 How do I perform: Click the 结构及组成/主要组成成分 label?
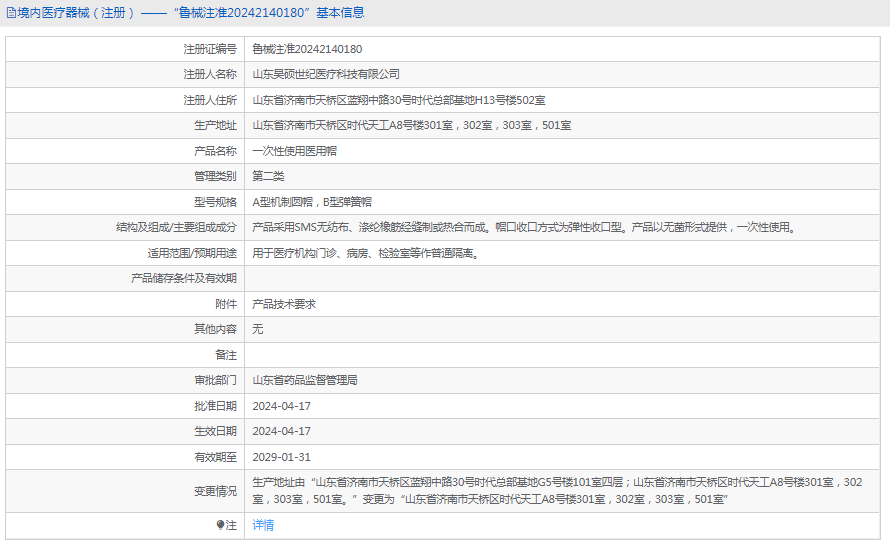[176, 228]
